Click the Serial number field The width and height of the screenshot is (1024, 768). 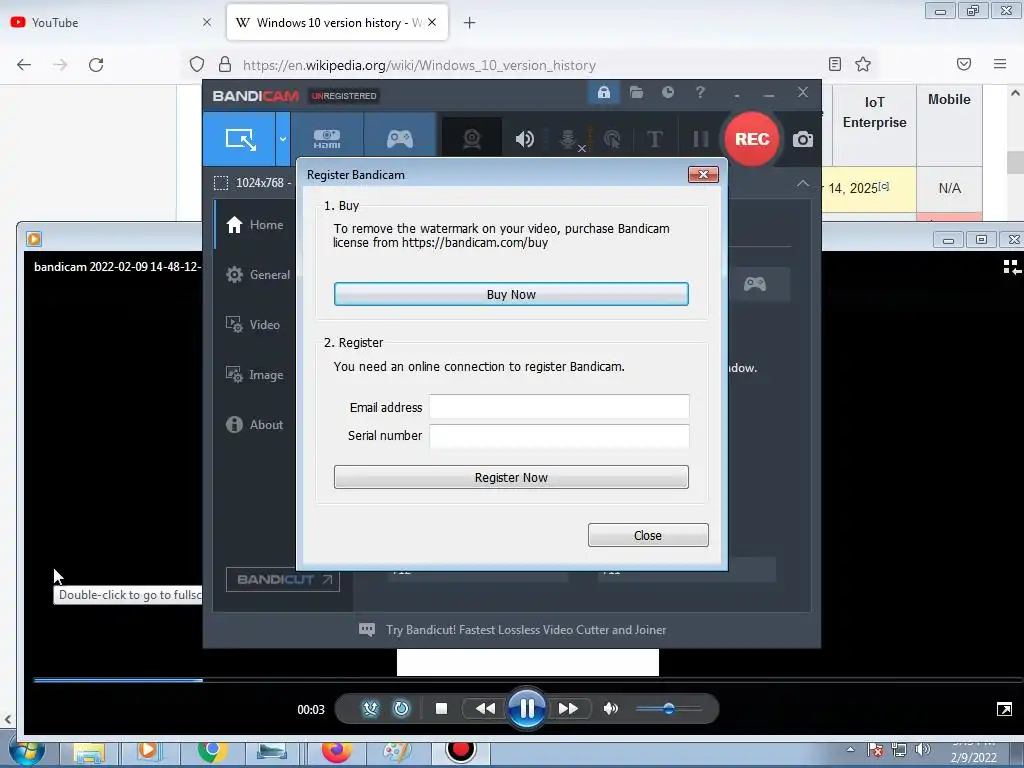(559, 436)
